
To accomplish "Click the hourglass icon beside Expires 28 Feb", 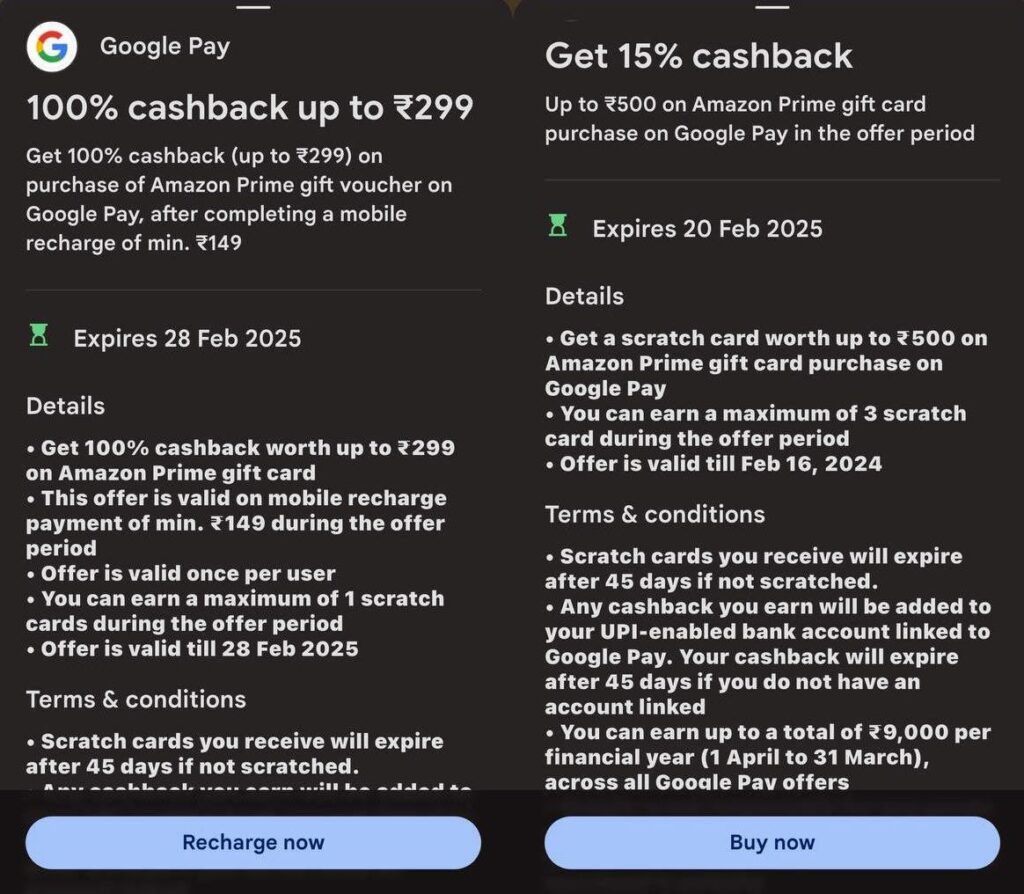I will coord(39,337).
